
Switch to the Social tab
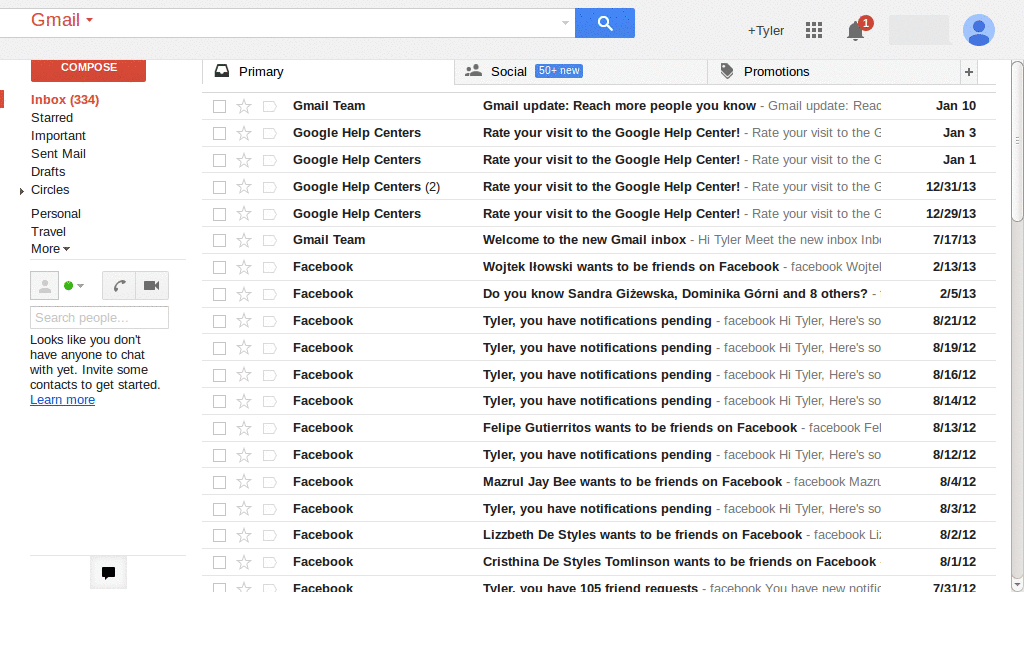pyautogui.click(x=510, y=71)
